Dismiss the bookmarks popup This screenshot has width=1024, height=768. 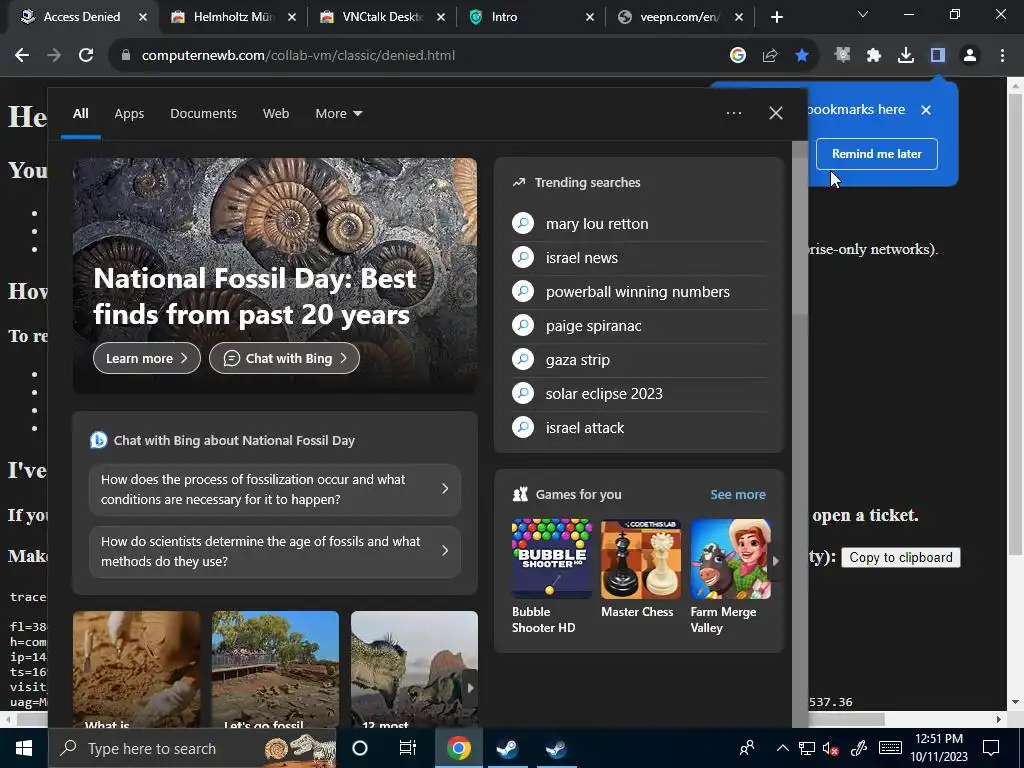coord(926,110)
